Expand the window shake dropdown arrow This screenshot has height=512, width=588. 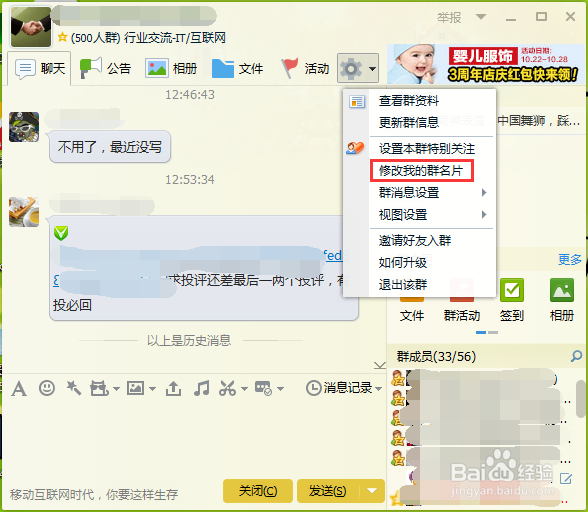[116, 389]
